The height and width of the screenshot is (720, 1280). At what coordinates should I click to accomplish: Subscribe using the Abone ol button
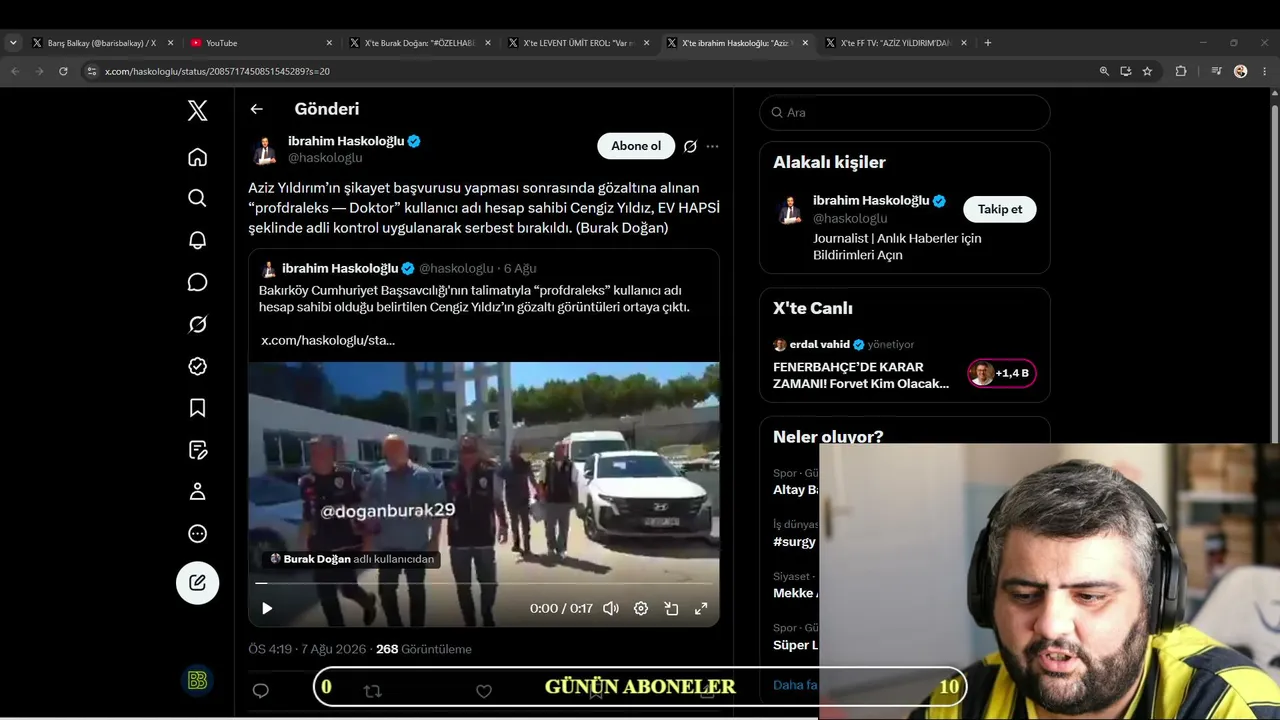tap(636, 146)
